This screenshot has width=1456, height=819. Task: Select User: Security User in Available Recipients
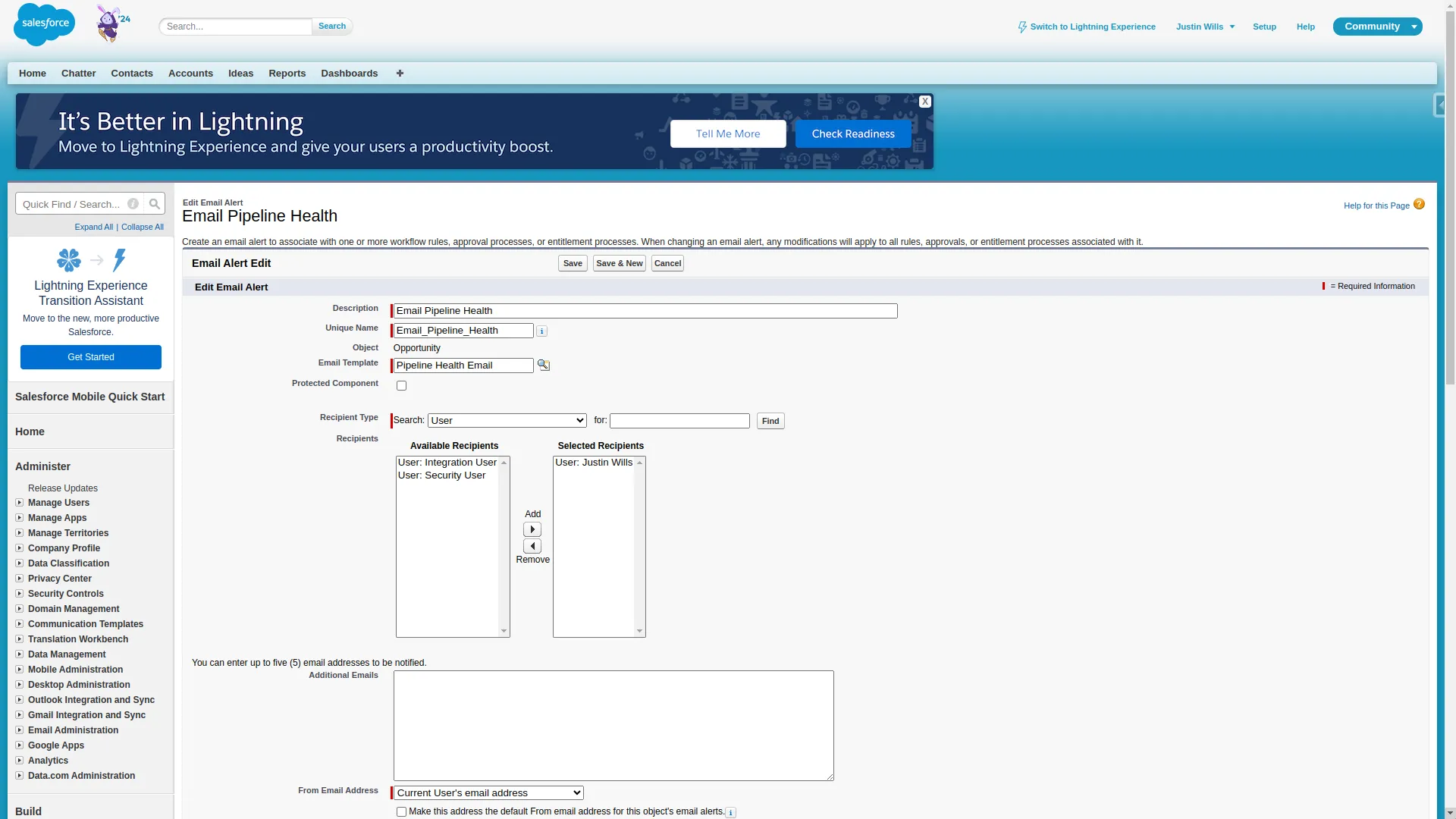pos(447,475)
